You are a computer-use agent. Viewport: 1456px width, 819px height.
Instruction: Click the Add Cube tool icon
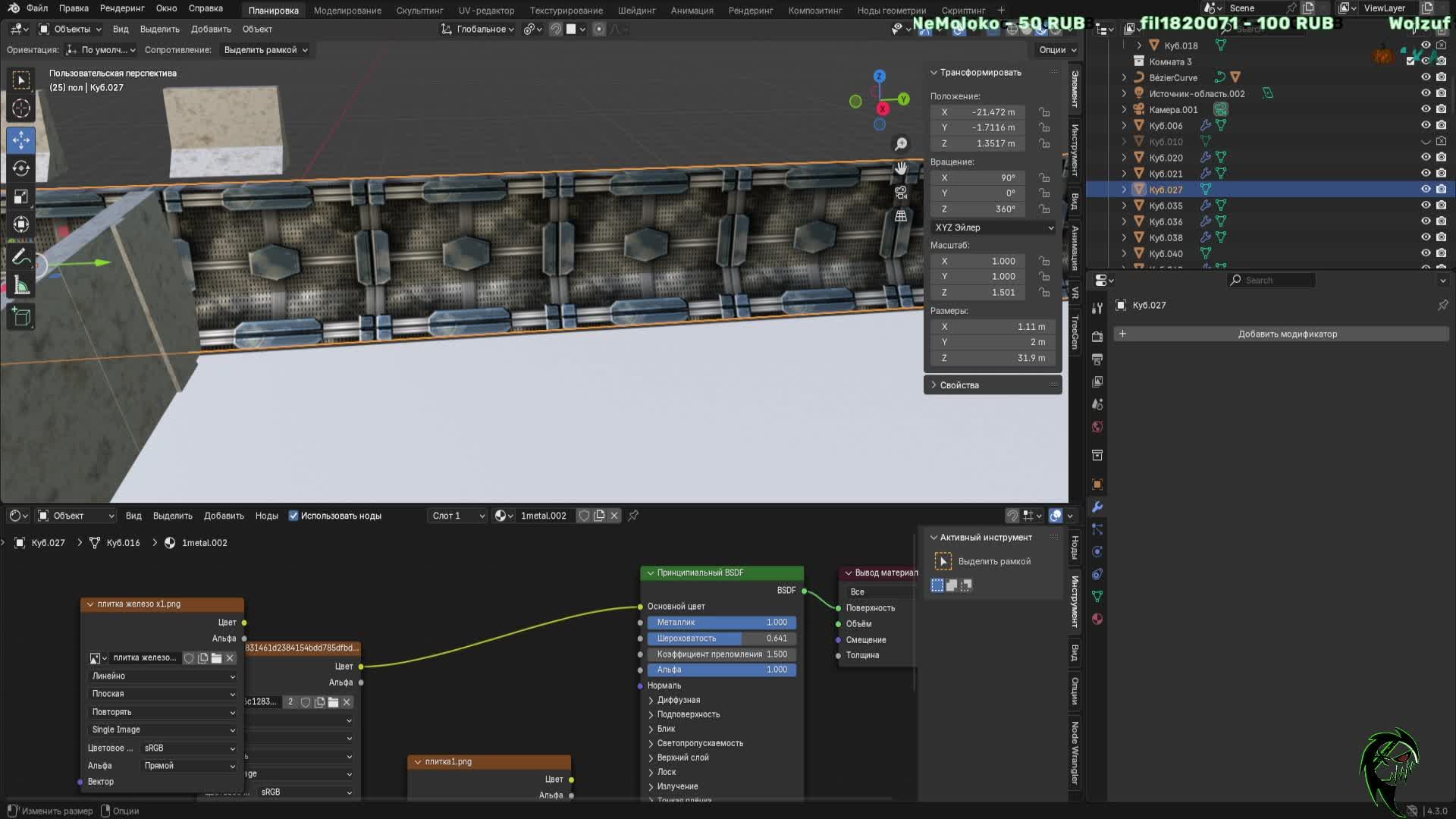[x=21, y=317]
